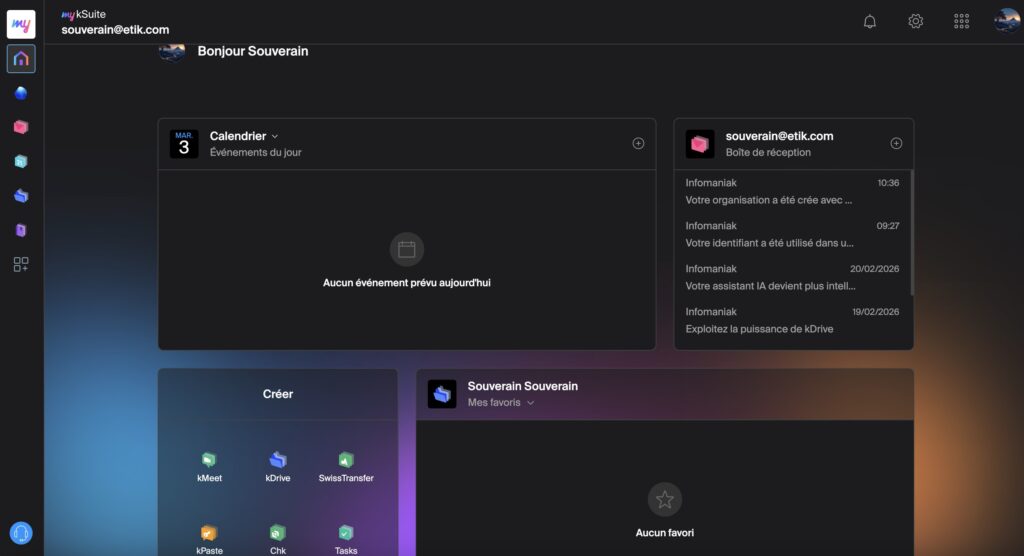Open the email dated 19/02/2026
This screenshot has width=1024, height=556.
[792, 320]
